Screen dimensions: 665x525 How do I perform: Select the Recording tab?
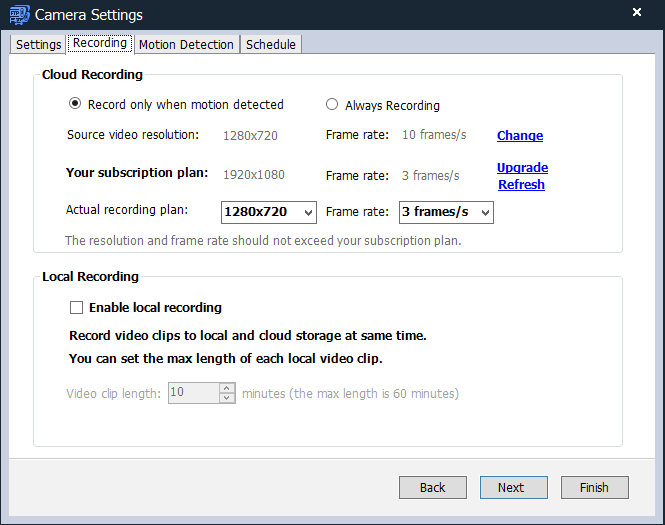tap(100, 44)
